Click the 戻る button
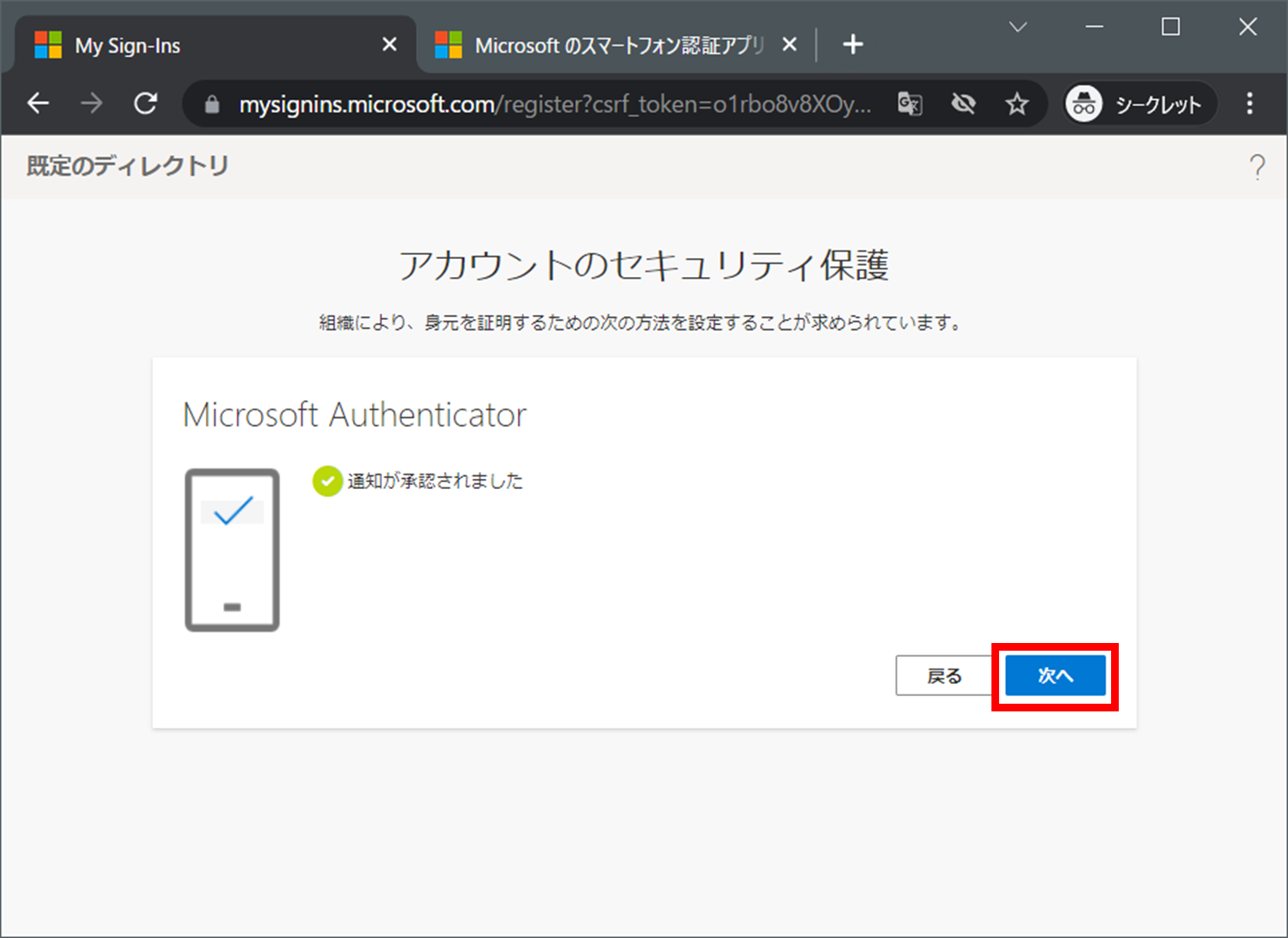 point(944,675)
